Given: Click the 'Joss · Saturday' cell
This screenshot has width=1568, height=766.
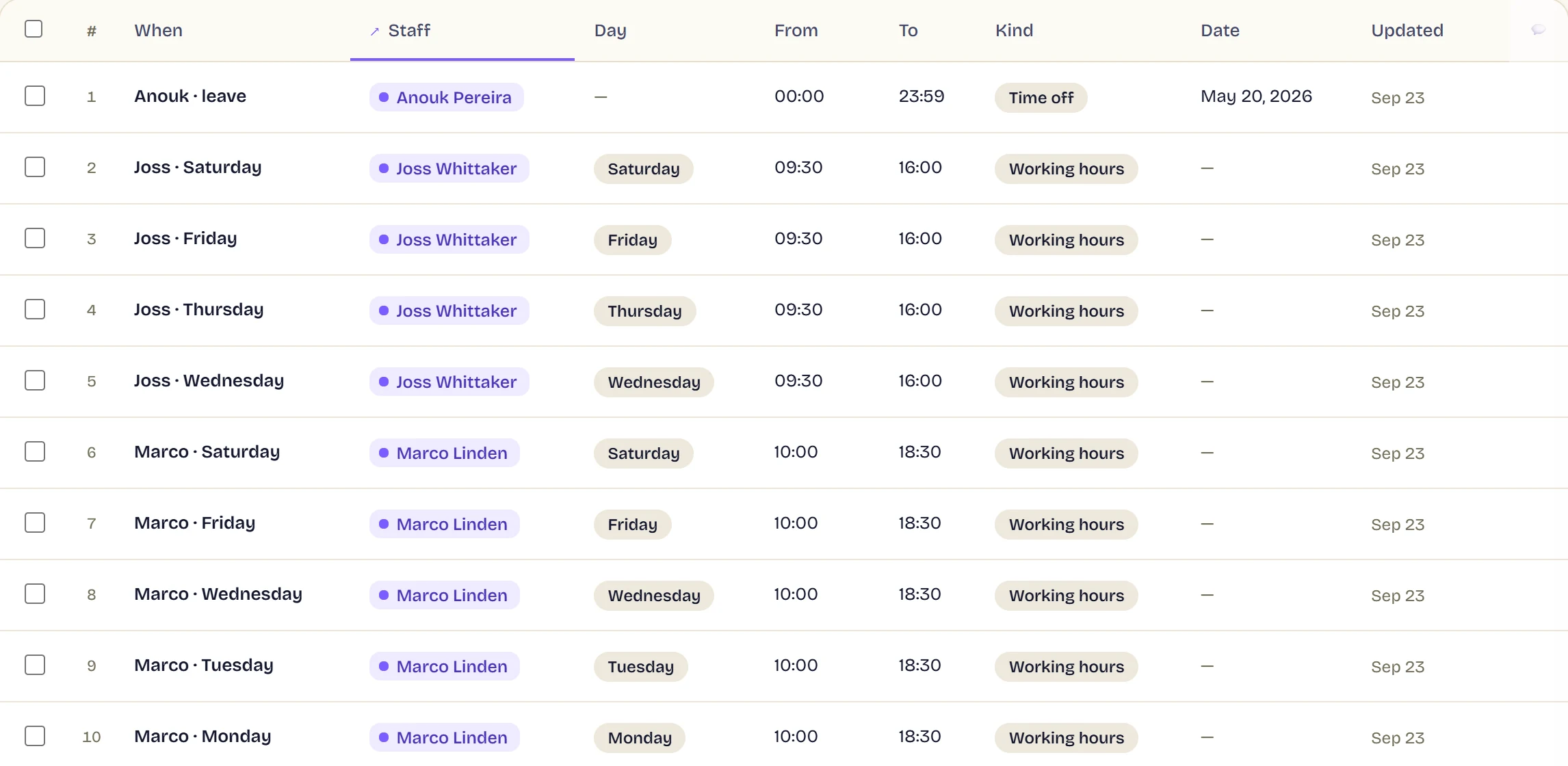Looking at the screenshot, I should pyautogui.click(x=198, y=167).
